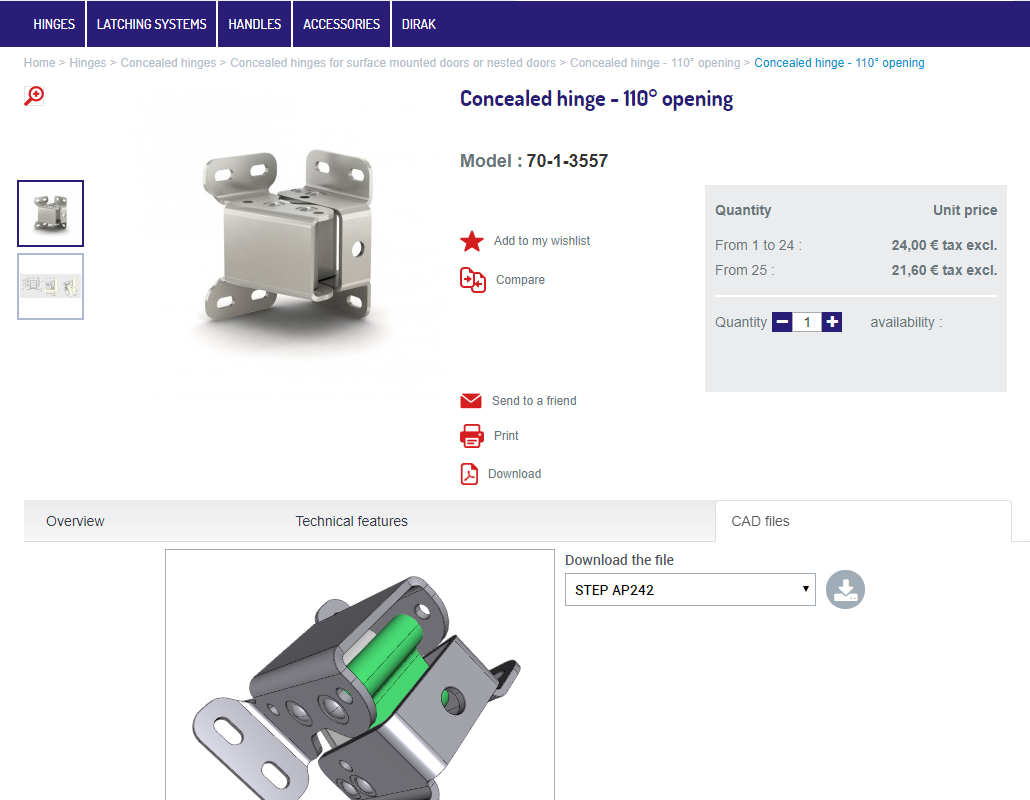Switch to the Overview tab
This screenshot has width=1030, height=800.
click(x=75, y=521)
